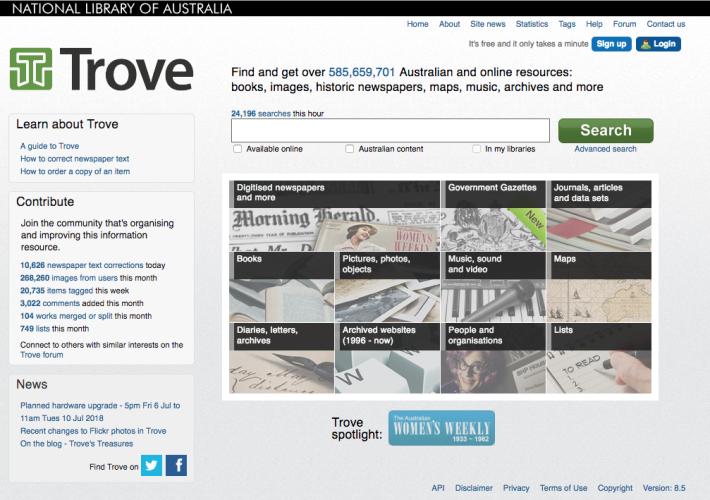Open 104 works merged or split link

click(x=66, y=316)
